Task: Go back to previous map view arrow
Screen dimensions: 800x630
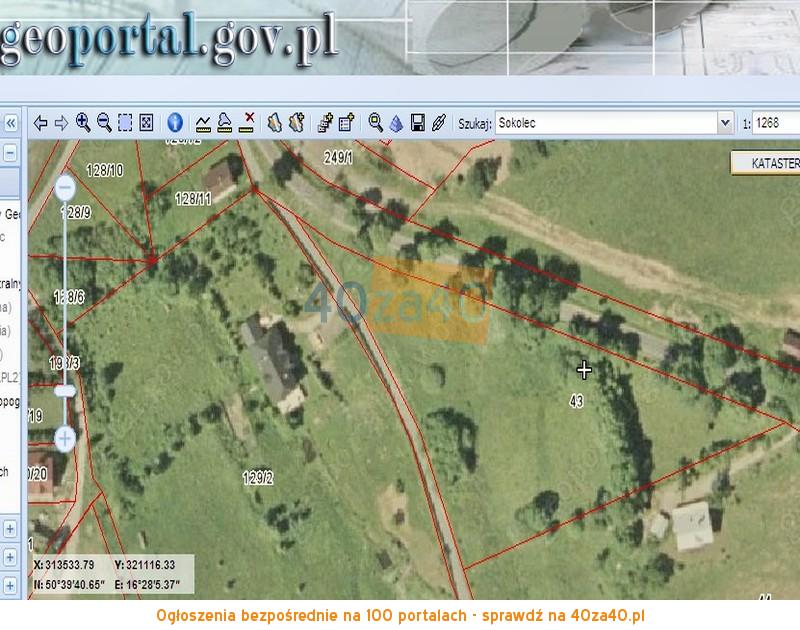Action: 41,123
